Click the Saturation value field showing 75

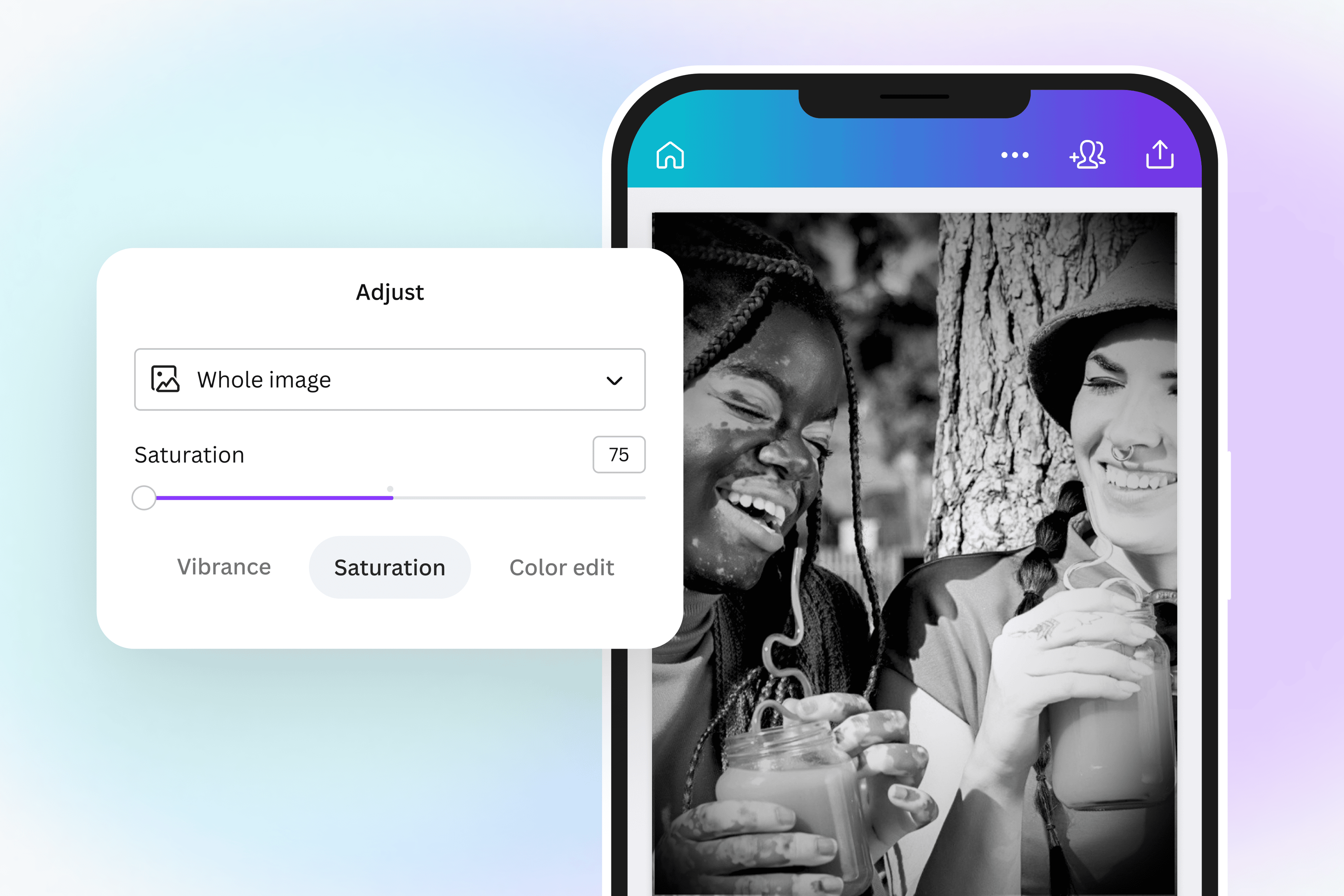point(619,455)
